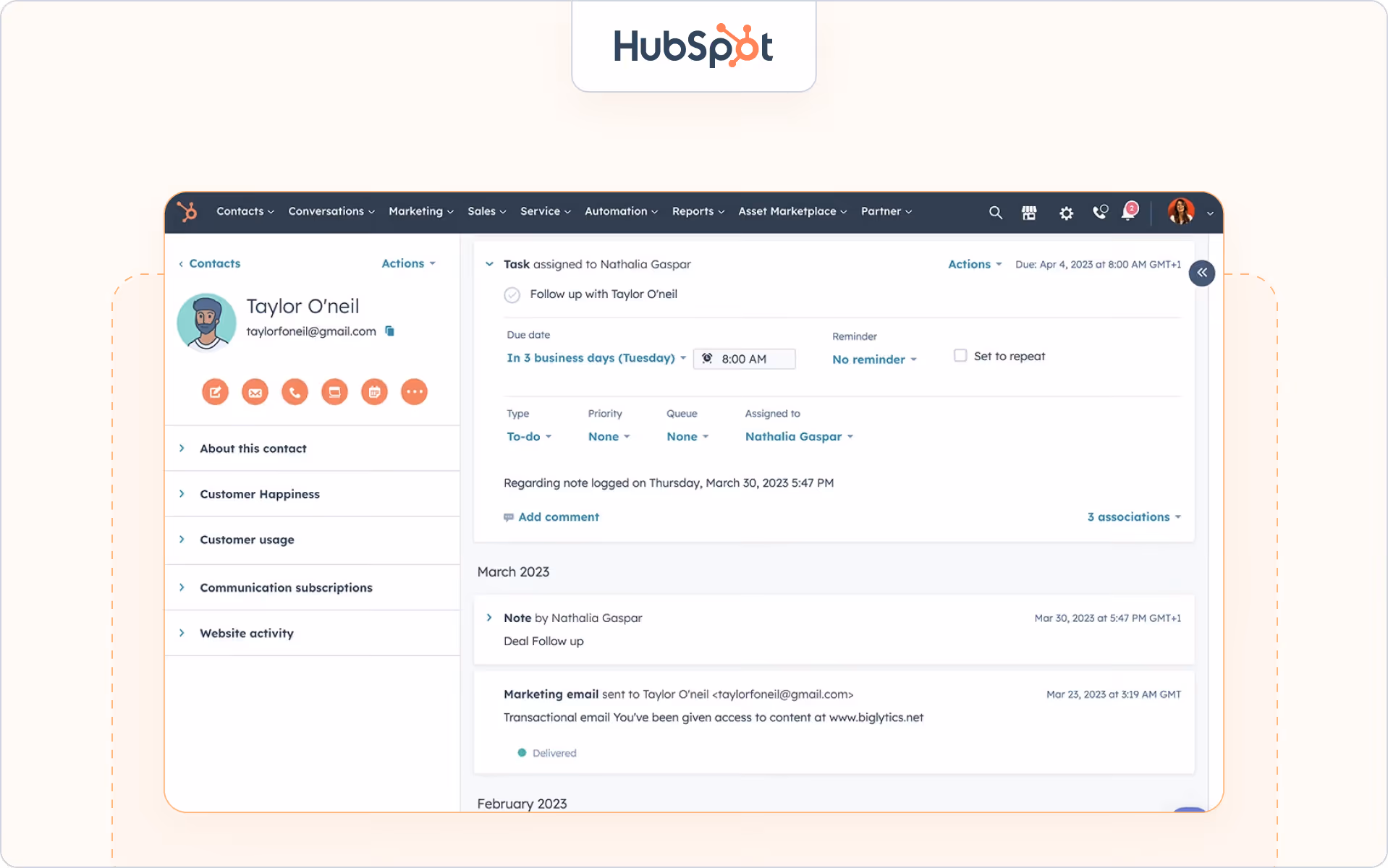Open the Sales navigation menu
This screenshot has width=1388, height=868.
click(487, 211)
